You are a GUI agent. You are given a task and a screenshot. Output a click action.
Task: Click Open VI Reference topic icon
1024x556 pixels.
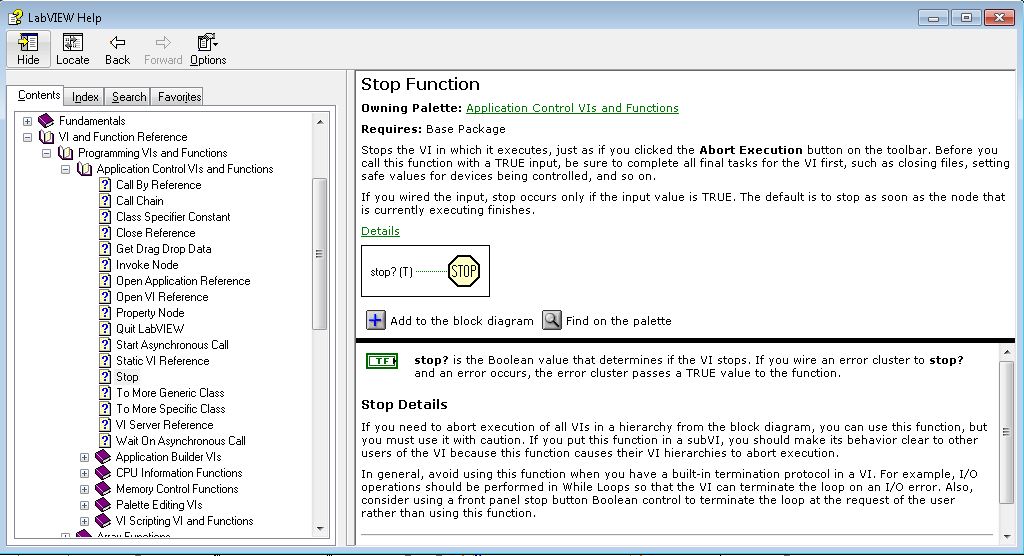[105, 297]
